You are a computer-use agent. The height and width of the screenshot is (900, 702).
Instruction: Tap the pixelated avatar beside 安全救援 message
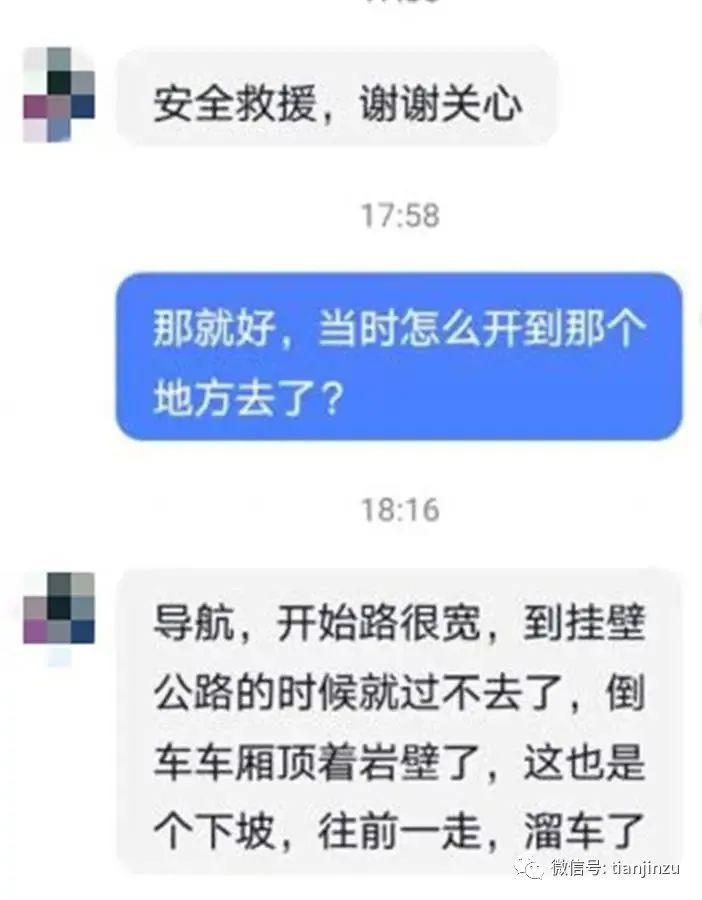(x=59, y=94)
